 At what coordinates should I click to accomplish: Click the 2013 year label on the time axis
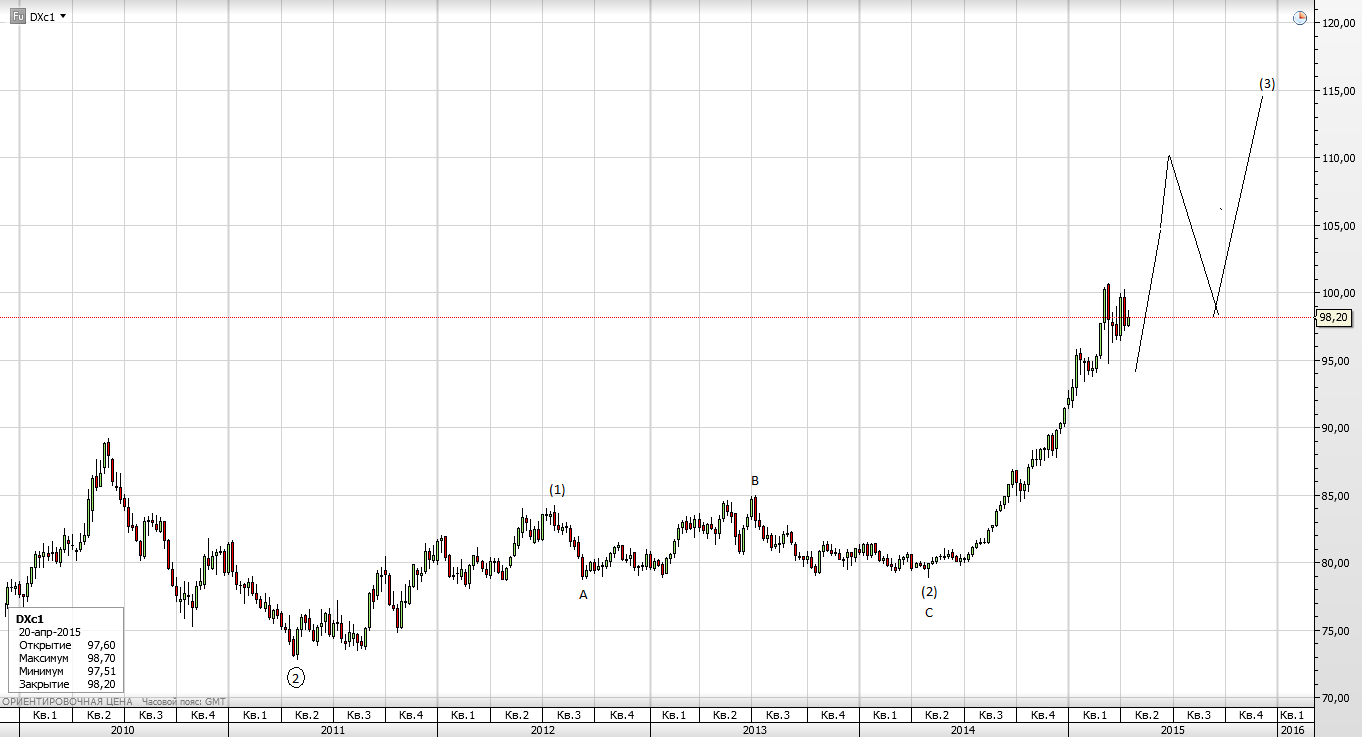tap(754, 731)
